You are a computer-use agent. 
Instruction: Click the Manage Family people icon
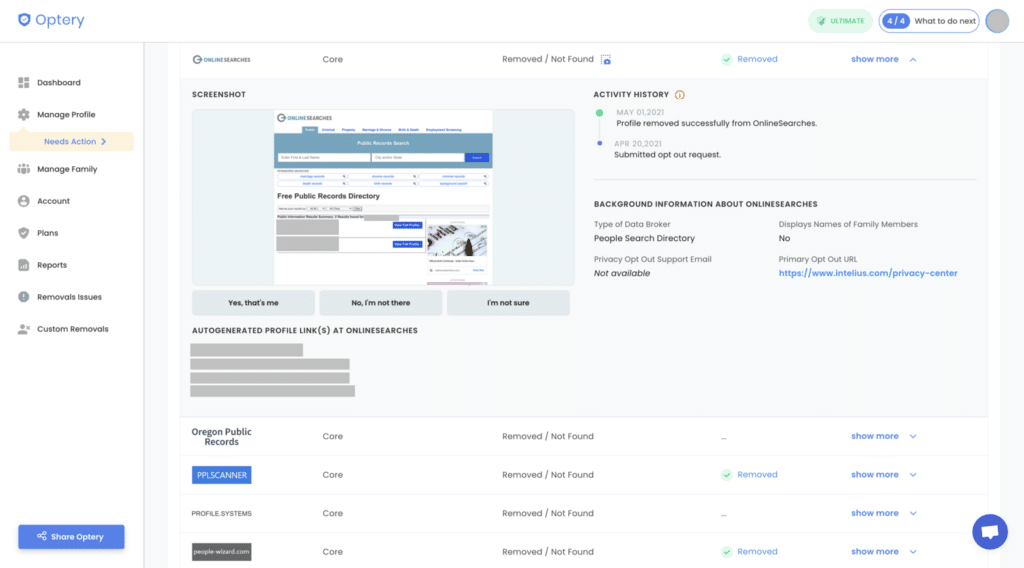(x=24, y=169)
